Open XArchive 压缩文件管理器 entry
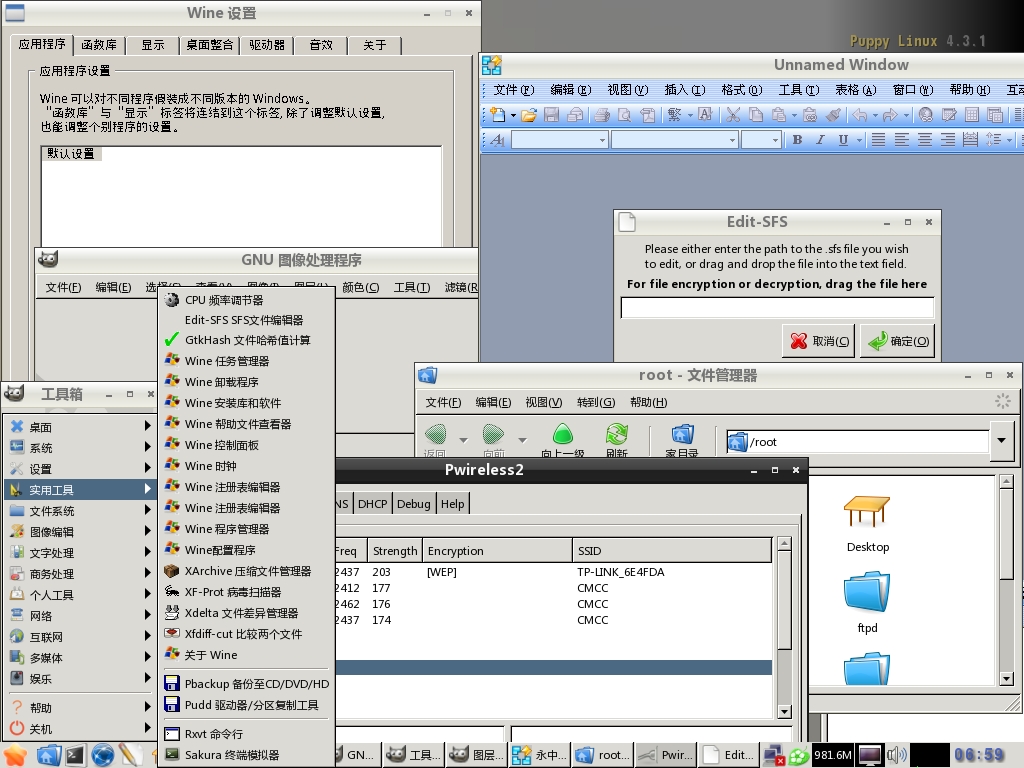 [247, 571]
